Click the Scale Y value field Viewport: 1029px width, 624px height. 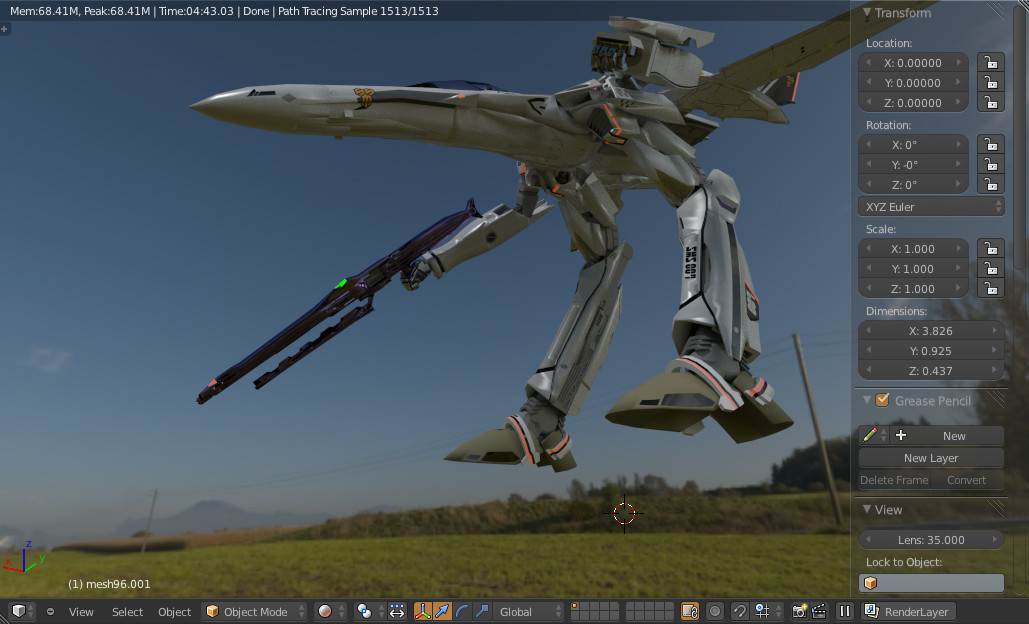click(913, 268)
